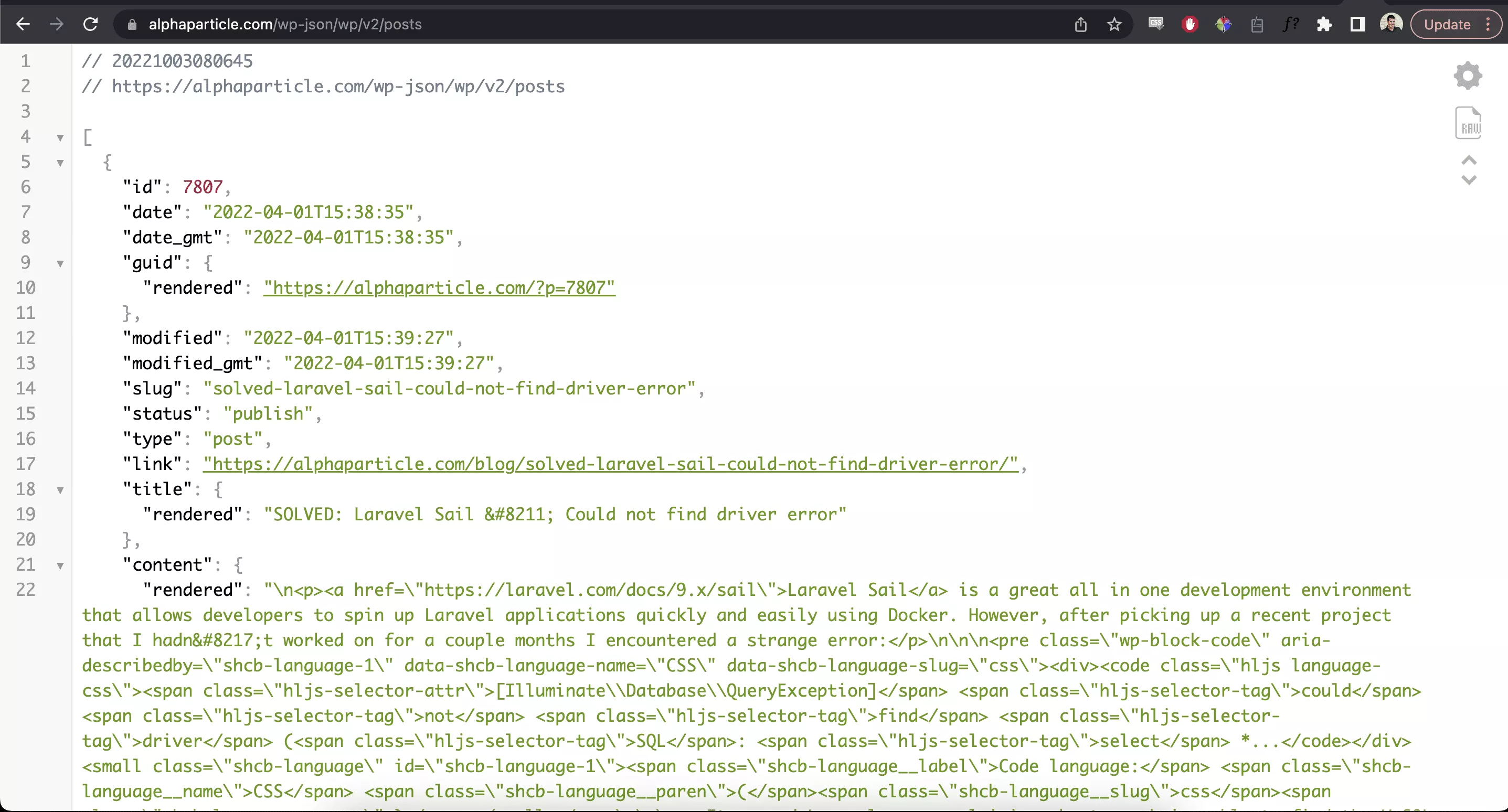
Task: Open the blog post link URL
Action: pyautogui.click(x=611, y=464)
